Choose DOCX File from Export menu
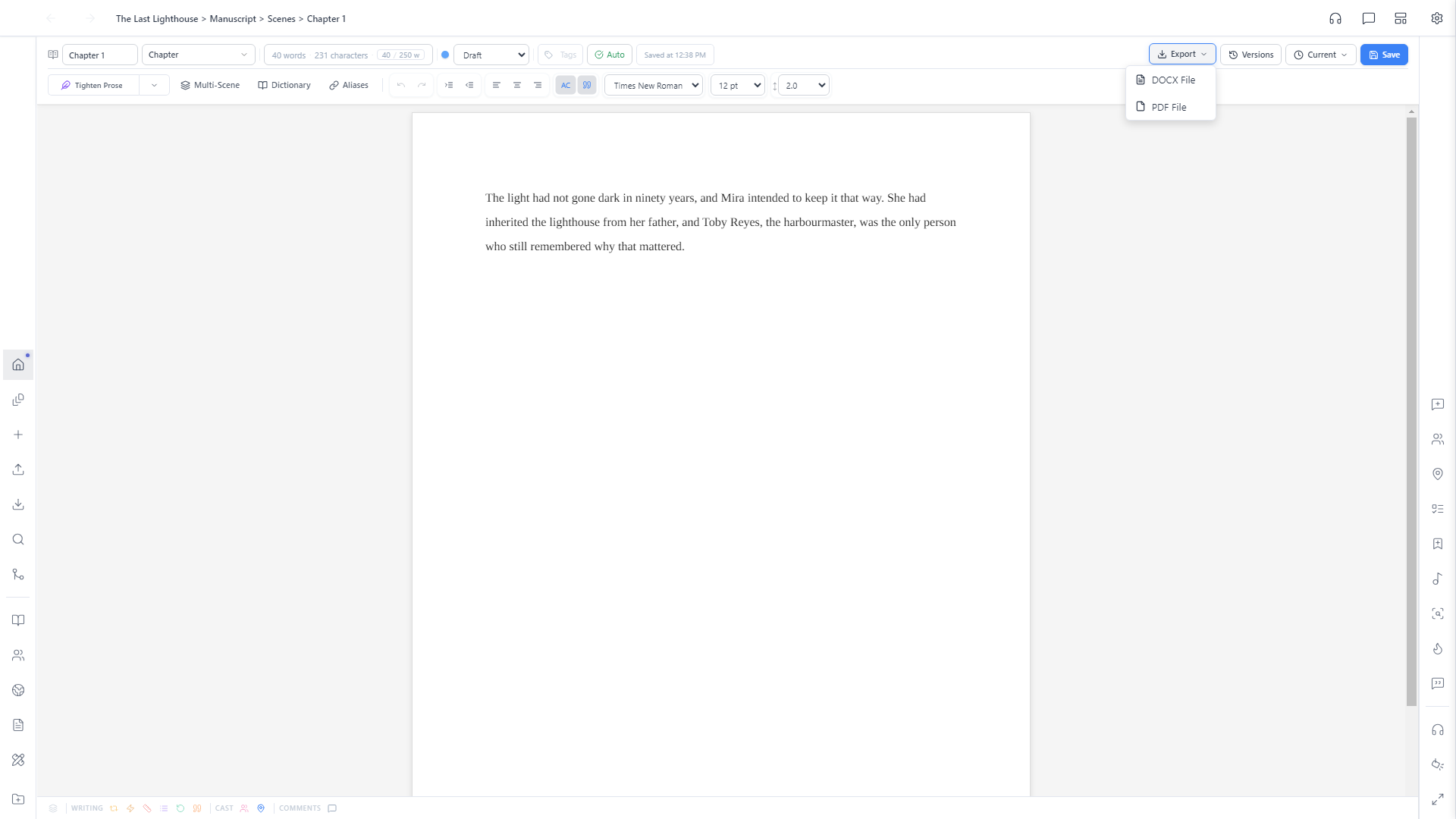The image size is (1456, 819). [x=1171, y=80]
